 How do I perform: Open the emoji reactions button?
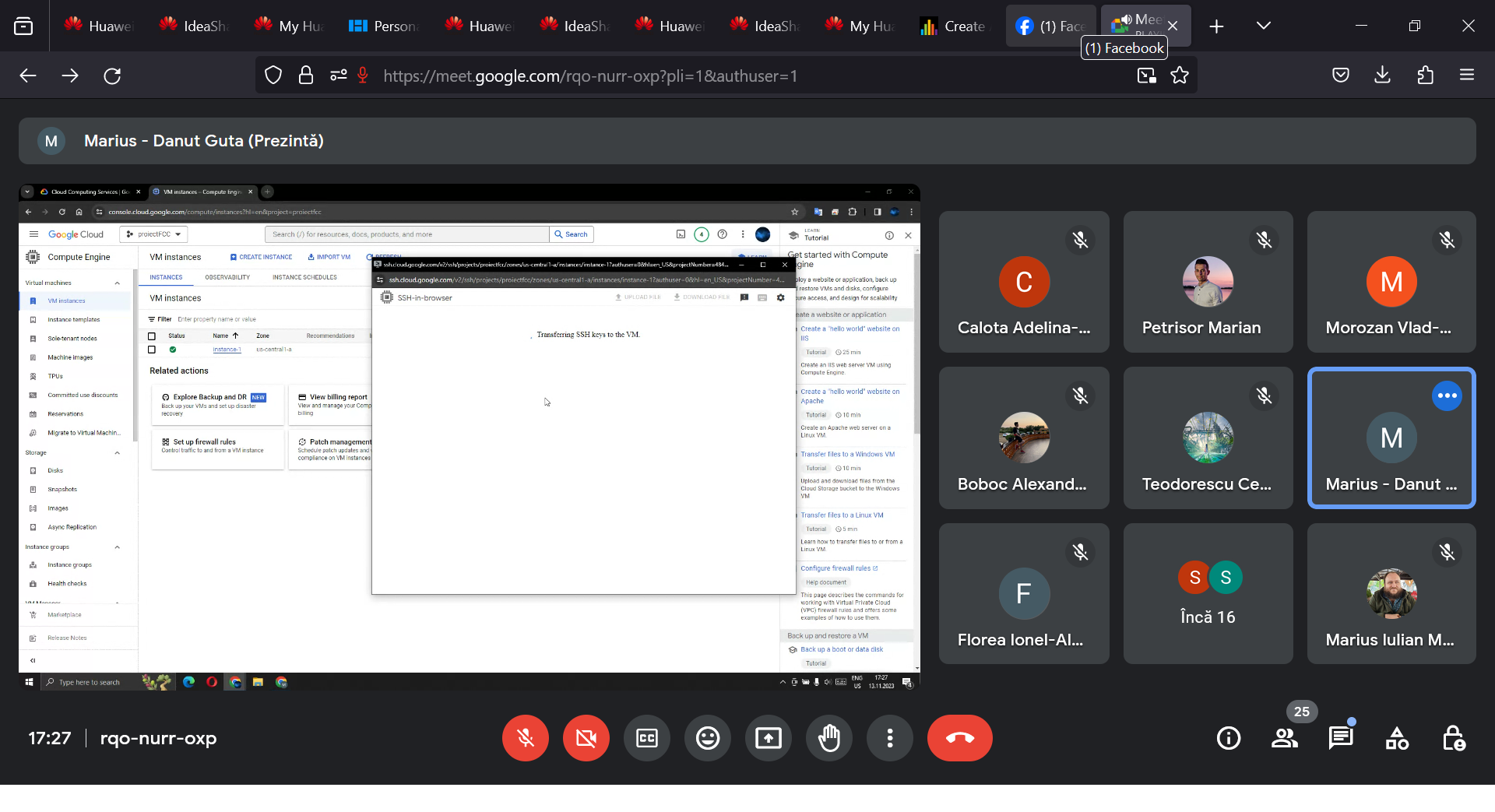[707, 738]
